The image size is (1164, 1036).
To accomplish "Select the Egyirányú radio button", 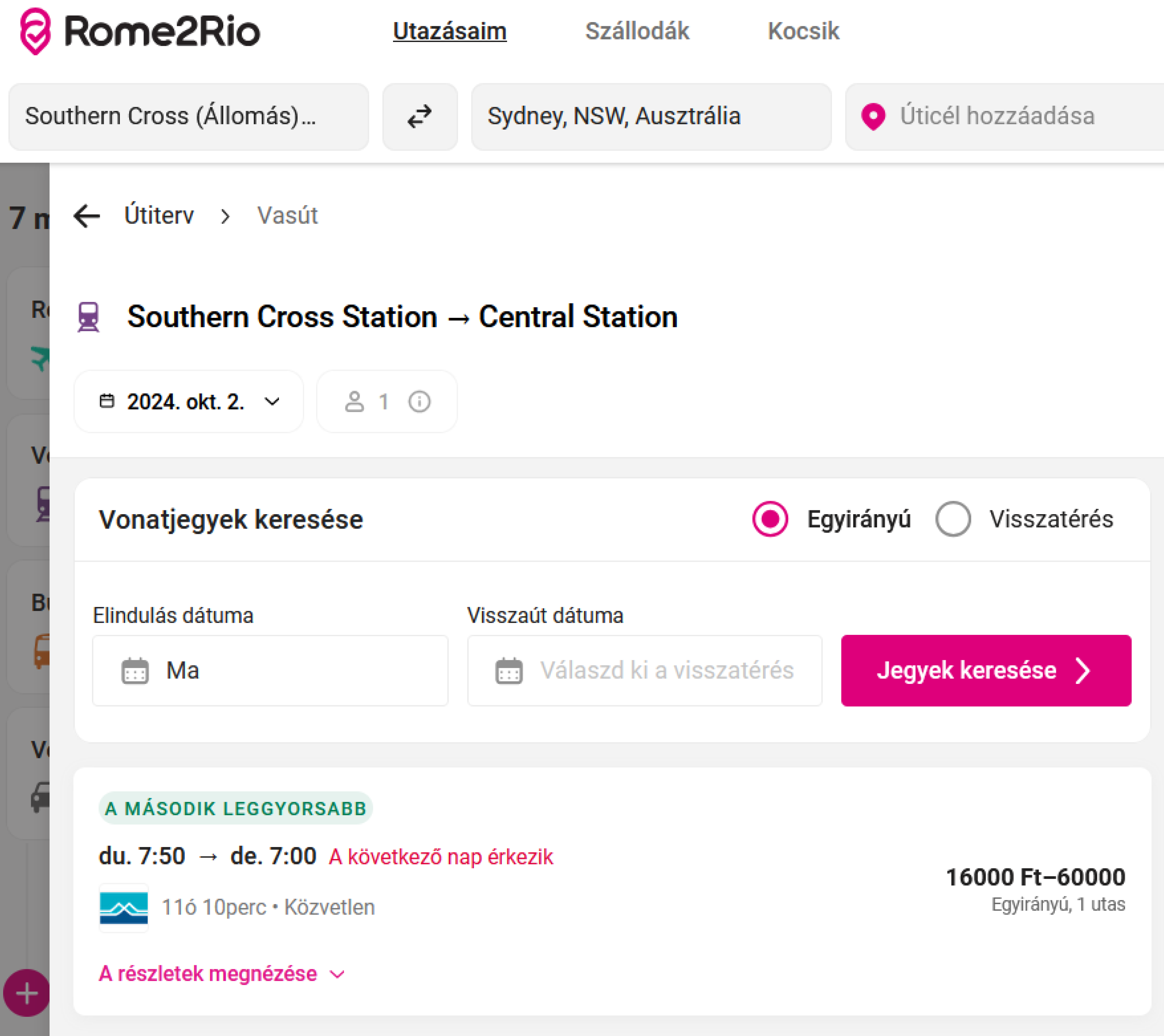I will coord(770,519).
